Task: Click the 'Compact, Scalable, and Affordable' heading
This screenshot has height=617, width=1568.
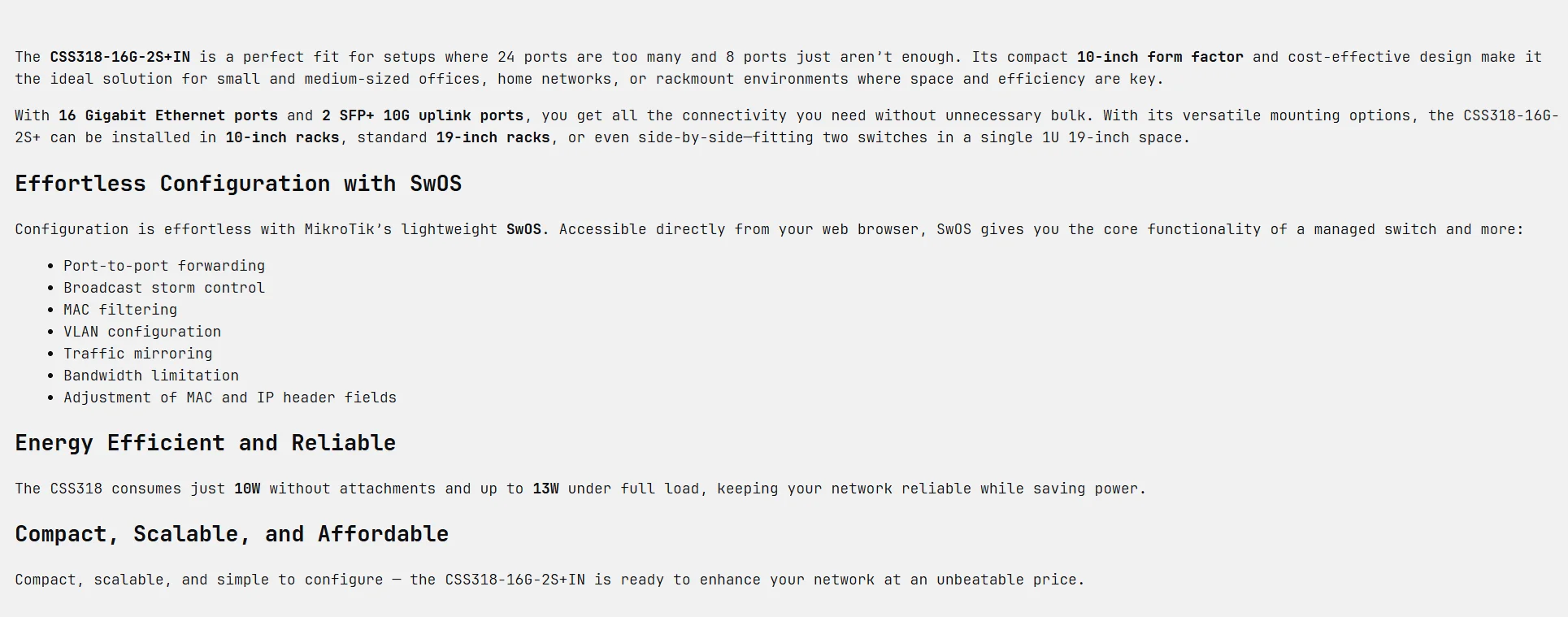Action: [x=232, y=534]
